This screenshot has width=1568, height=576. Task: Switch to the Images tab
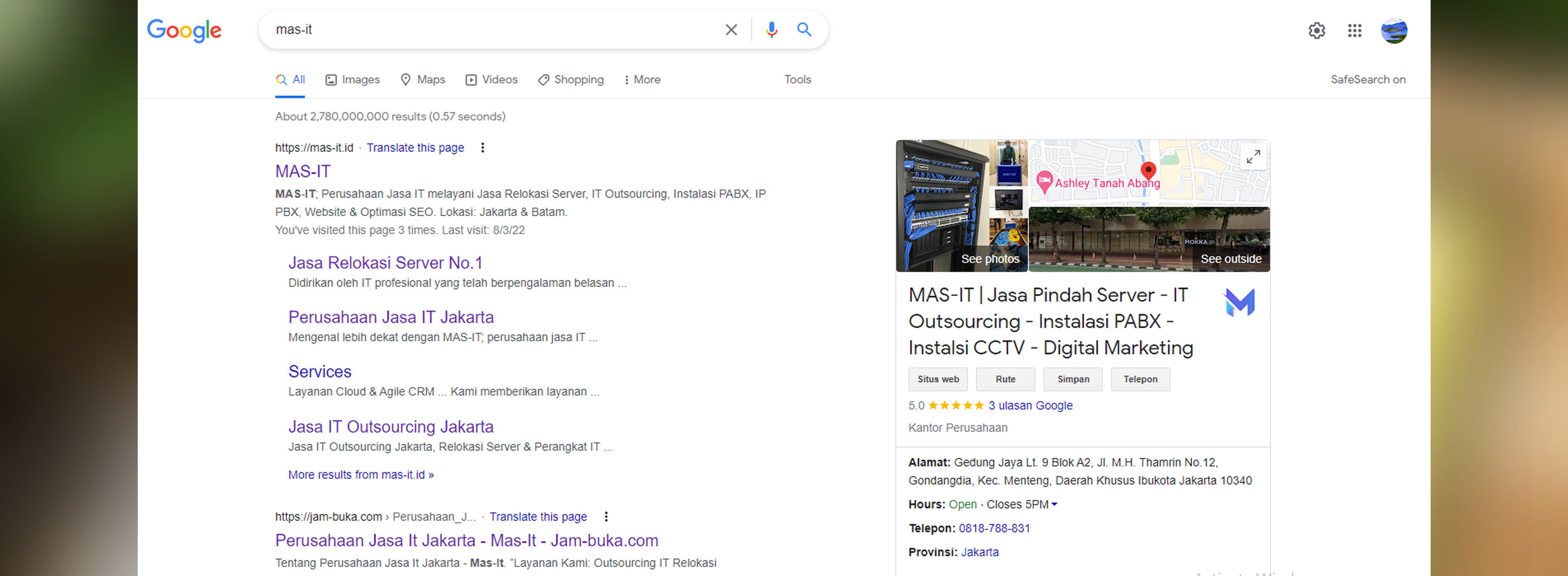[x=353, y=80]
